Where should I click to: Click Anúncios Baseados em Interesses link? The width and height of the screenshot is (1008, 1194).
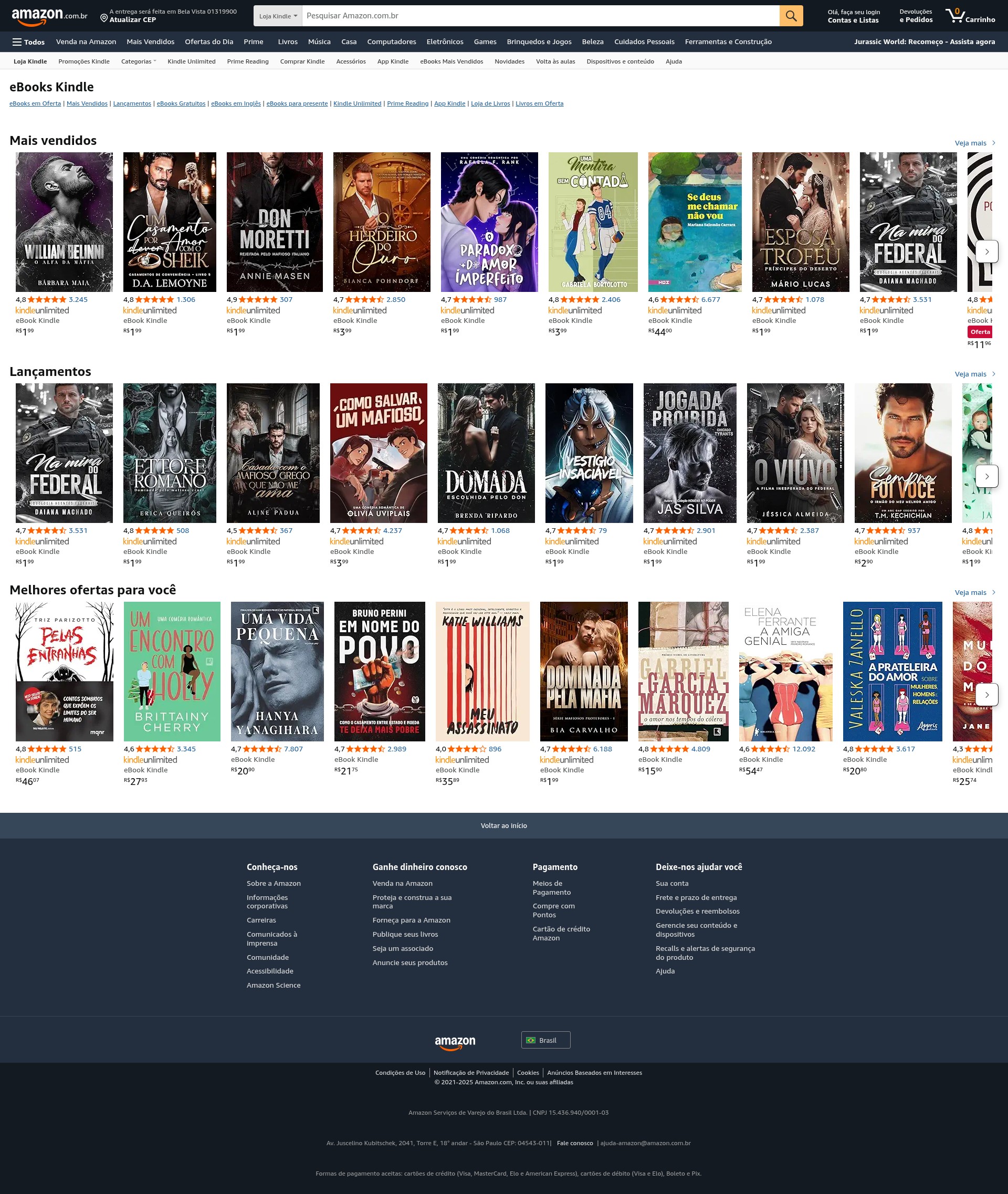594,1073
